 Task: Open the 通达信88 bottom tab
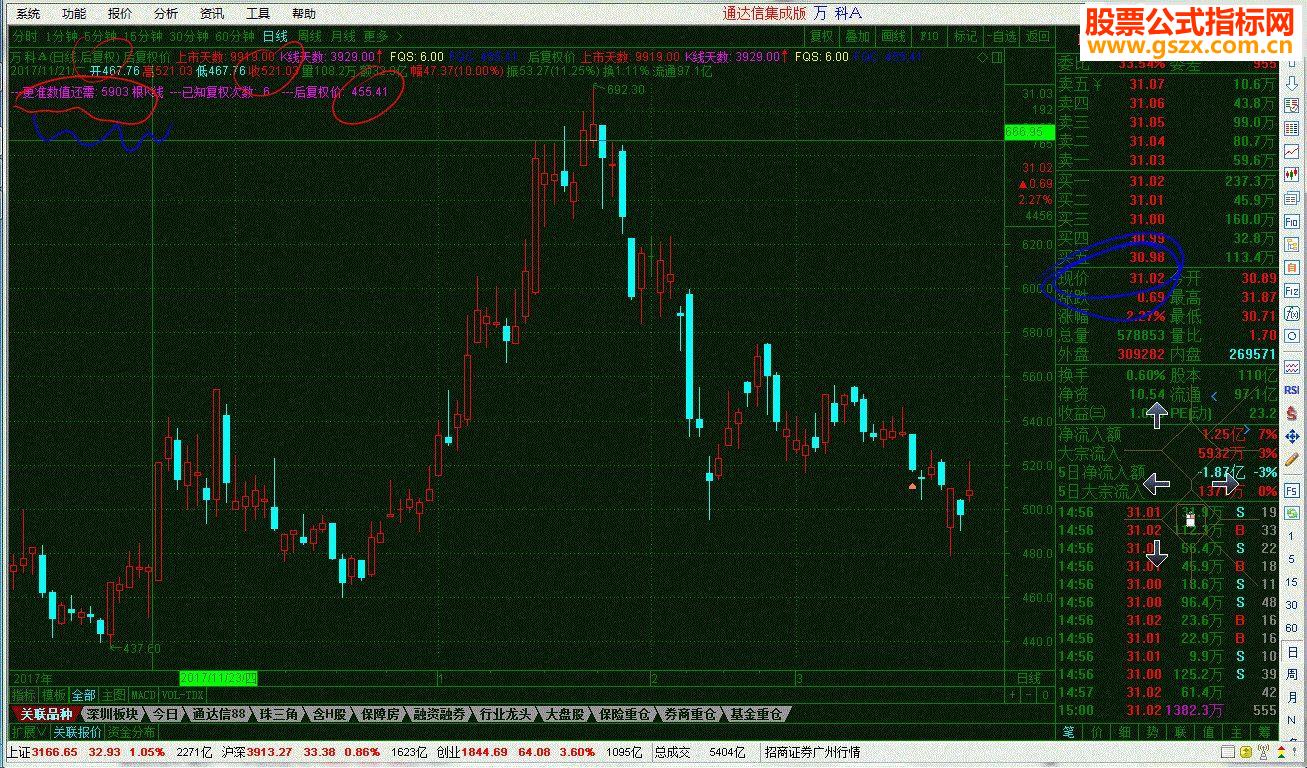click(219, 714)
